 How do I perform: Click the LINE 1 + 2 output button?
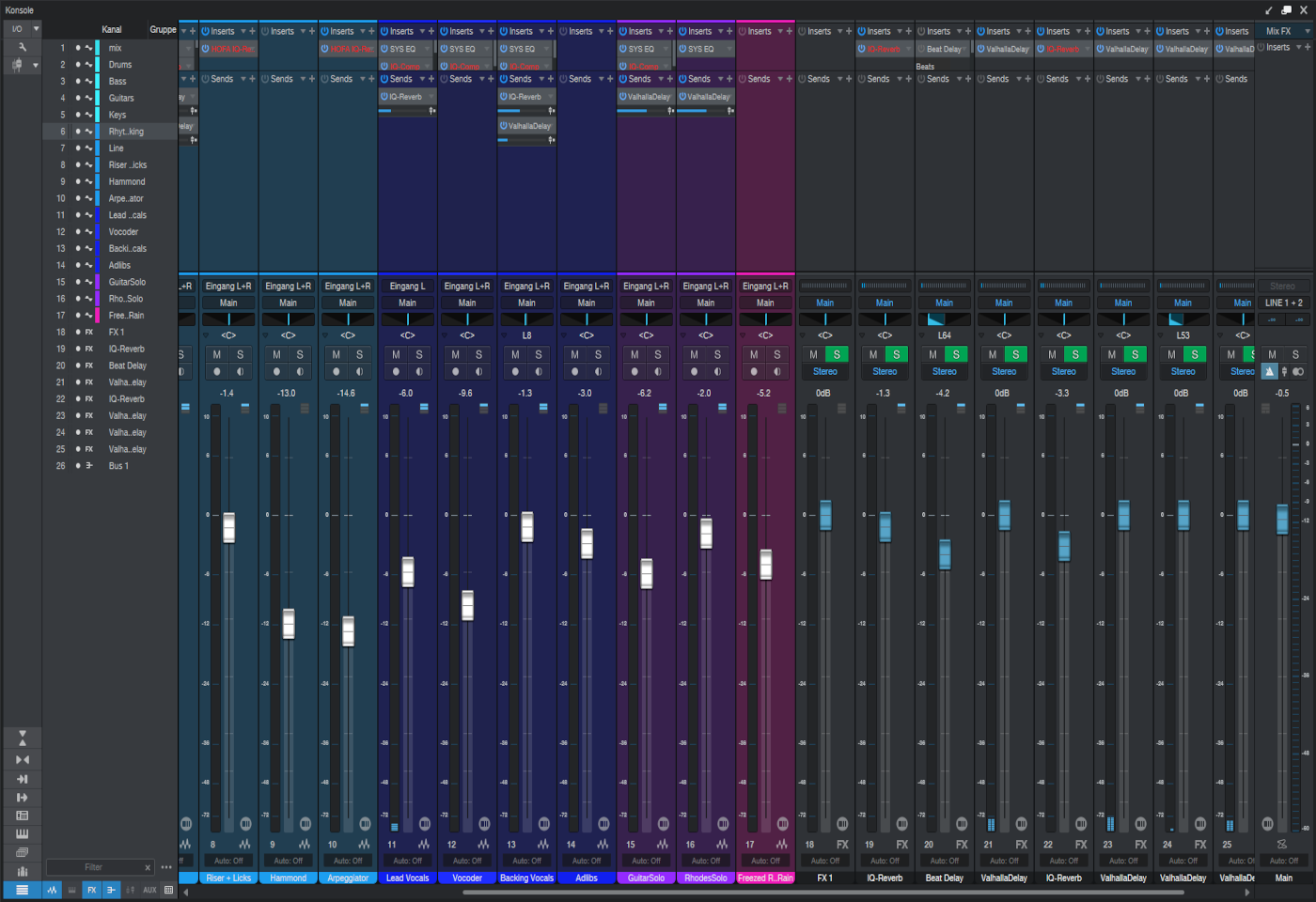point(1283,303)
